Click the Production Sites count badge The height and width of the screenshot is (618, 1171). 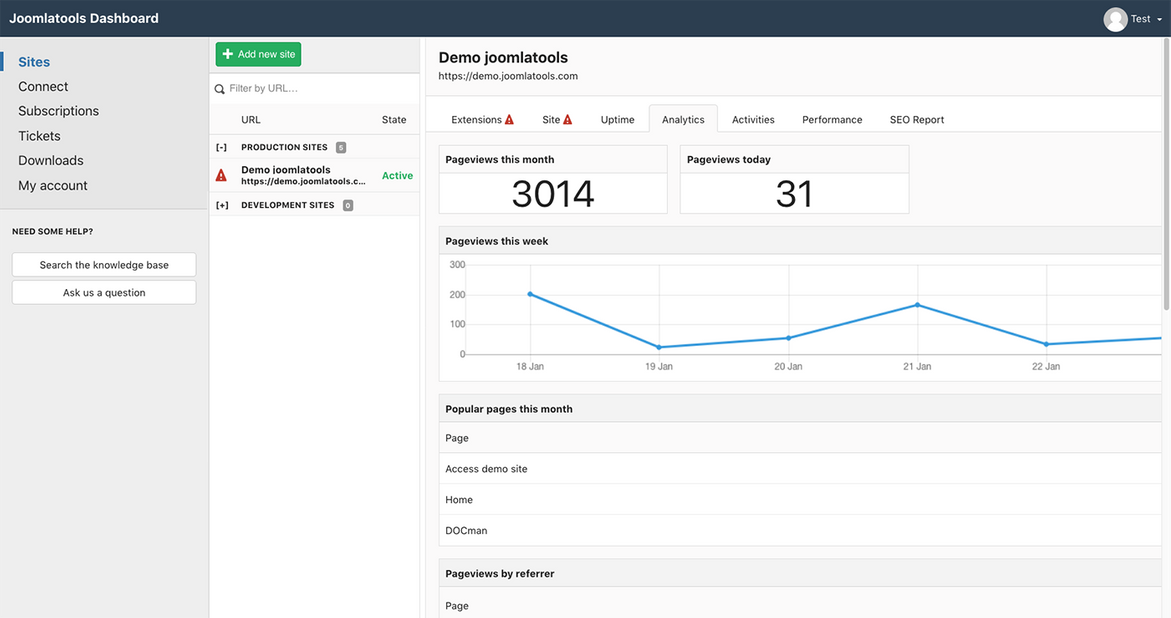(x=341, y=147)
